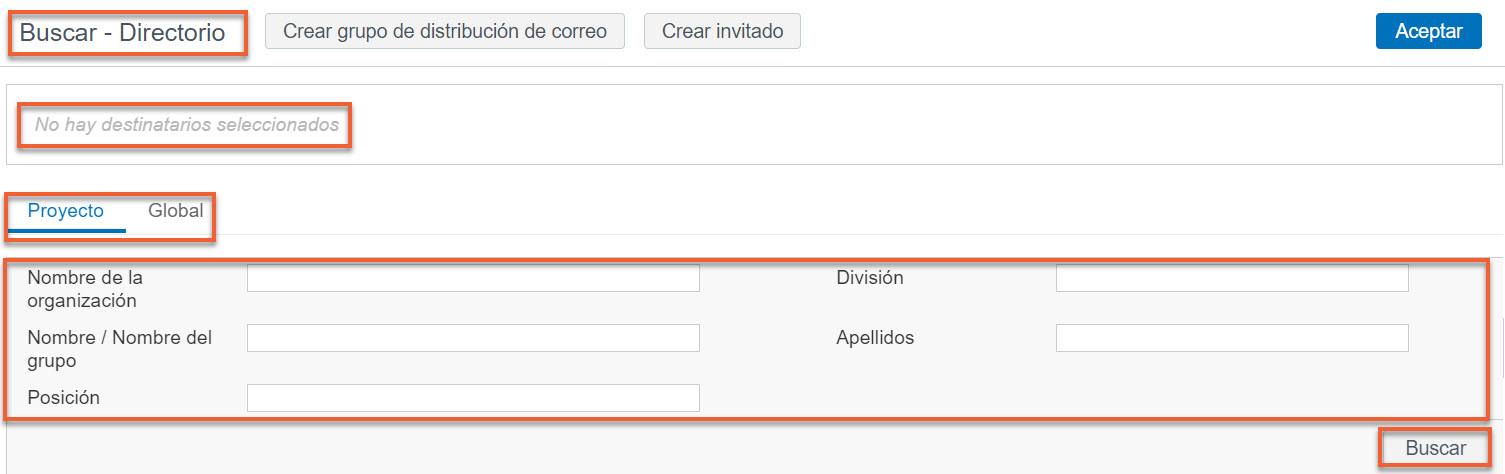Click the Apellidos label text

tap(875, 338)
